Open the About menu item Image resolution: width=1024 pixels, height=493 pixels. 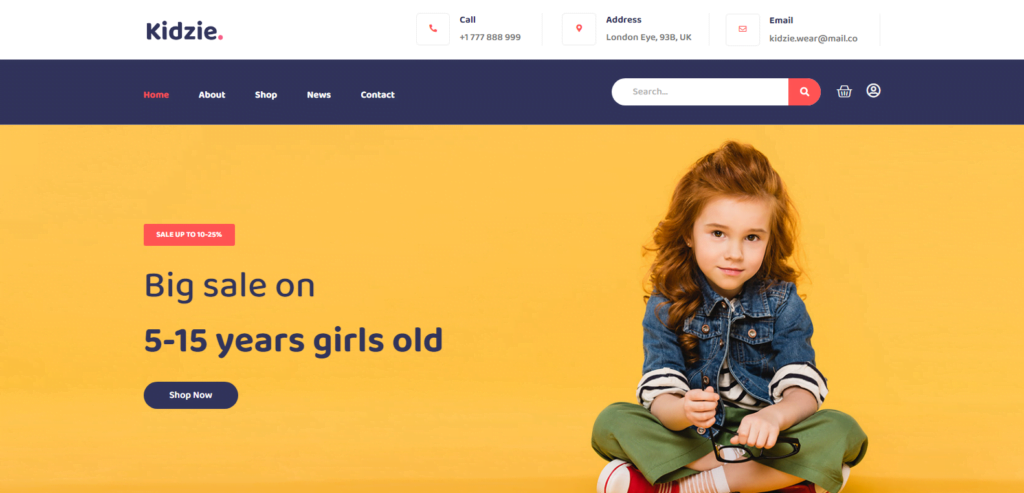point(212,95)
